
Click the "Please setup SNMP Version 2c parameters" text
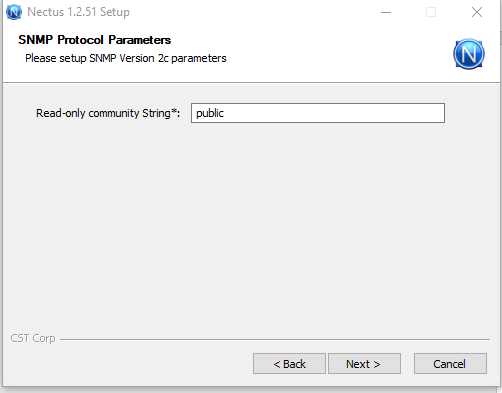click(126, 58)
